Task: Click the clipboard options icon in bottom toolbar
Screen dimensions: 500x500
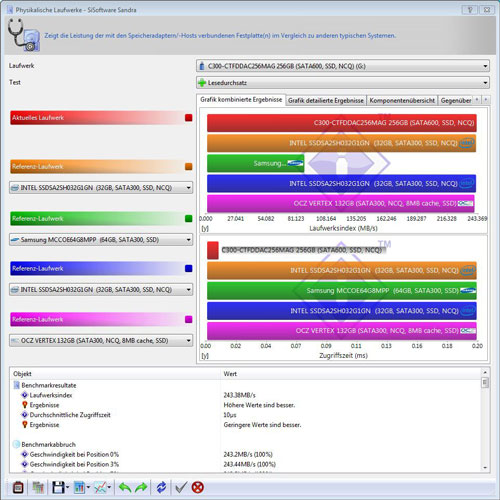Action: coord(18,488)
